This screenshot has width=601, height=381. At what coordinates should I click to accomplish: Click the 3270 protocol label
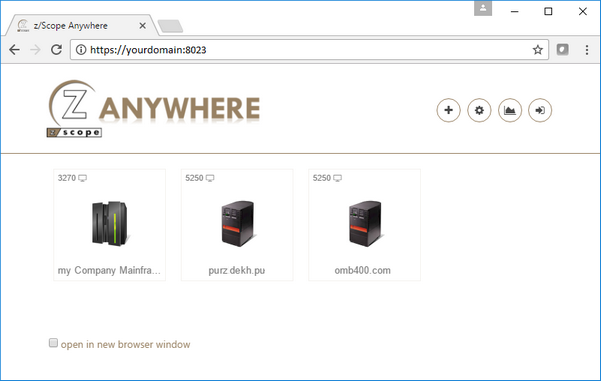click(67, 178)
